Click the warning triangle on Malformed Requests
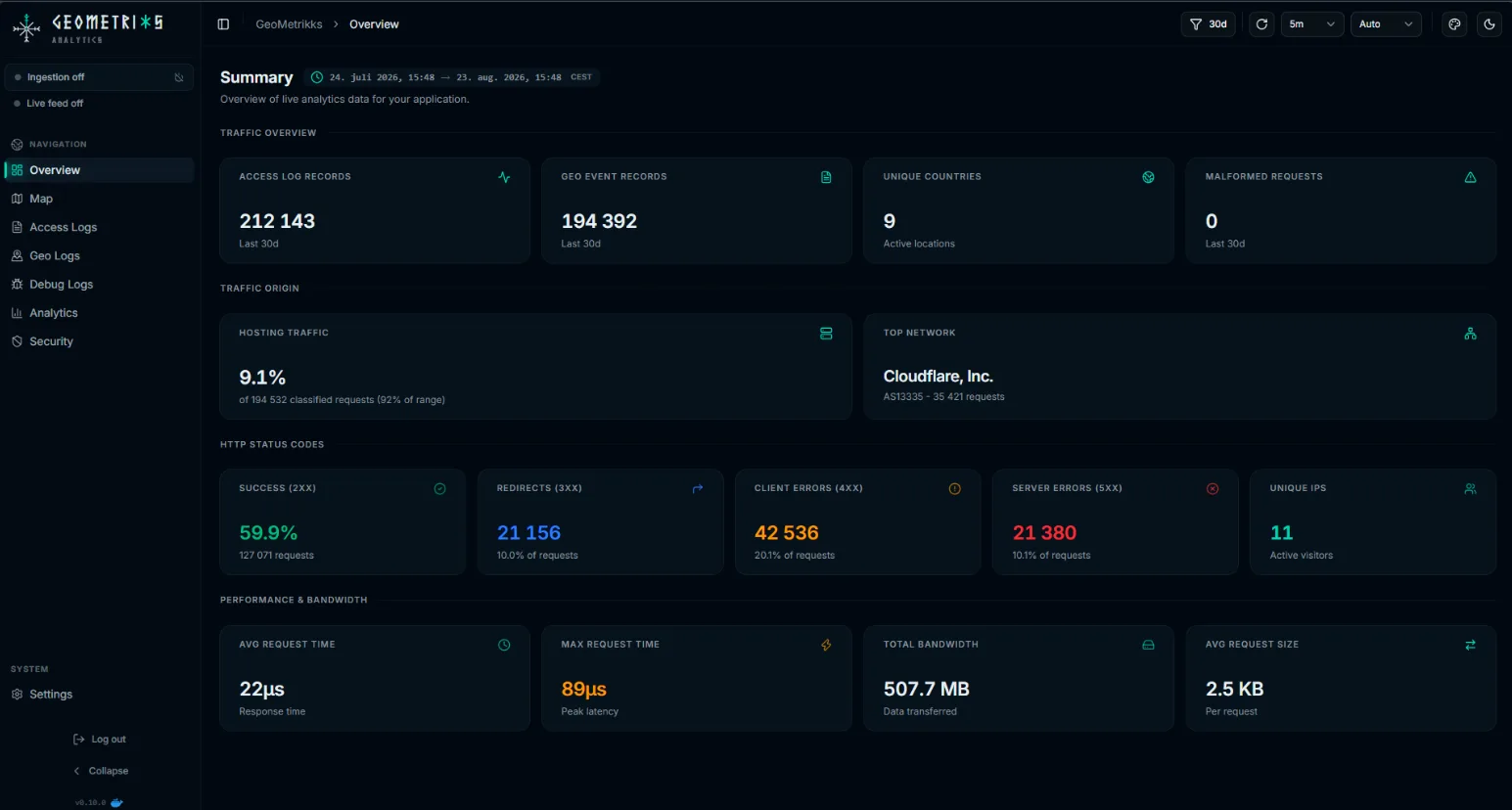Screen dimensions: 1512x810 point(1470,177)
